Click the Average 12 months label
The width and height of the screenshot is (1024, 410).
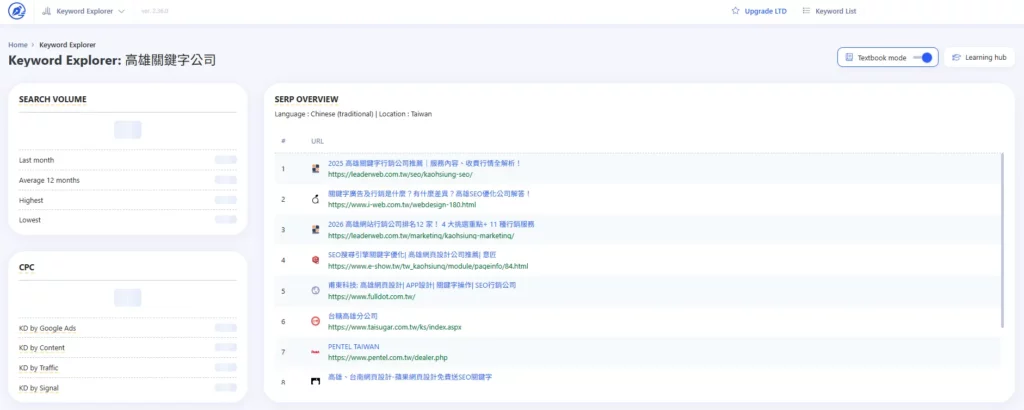(x=50, y=180)
